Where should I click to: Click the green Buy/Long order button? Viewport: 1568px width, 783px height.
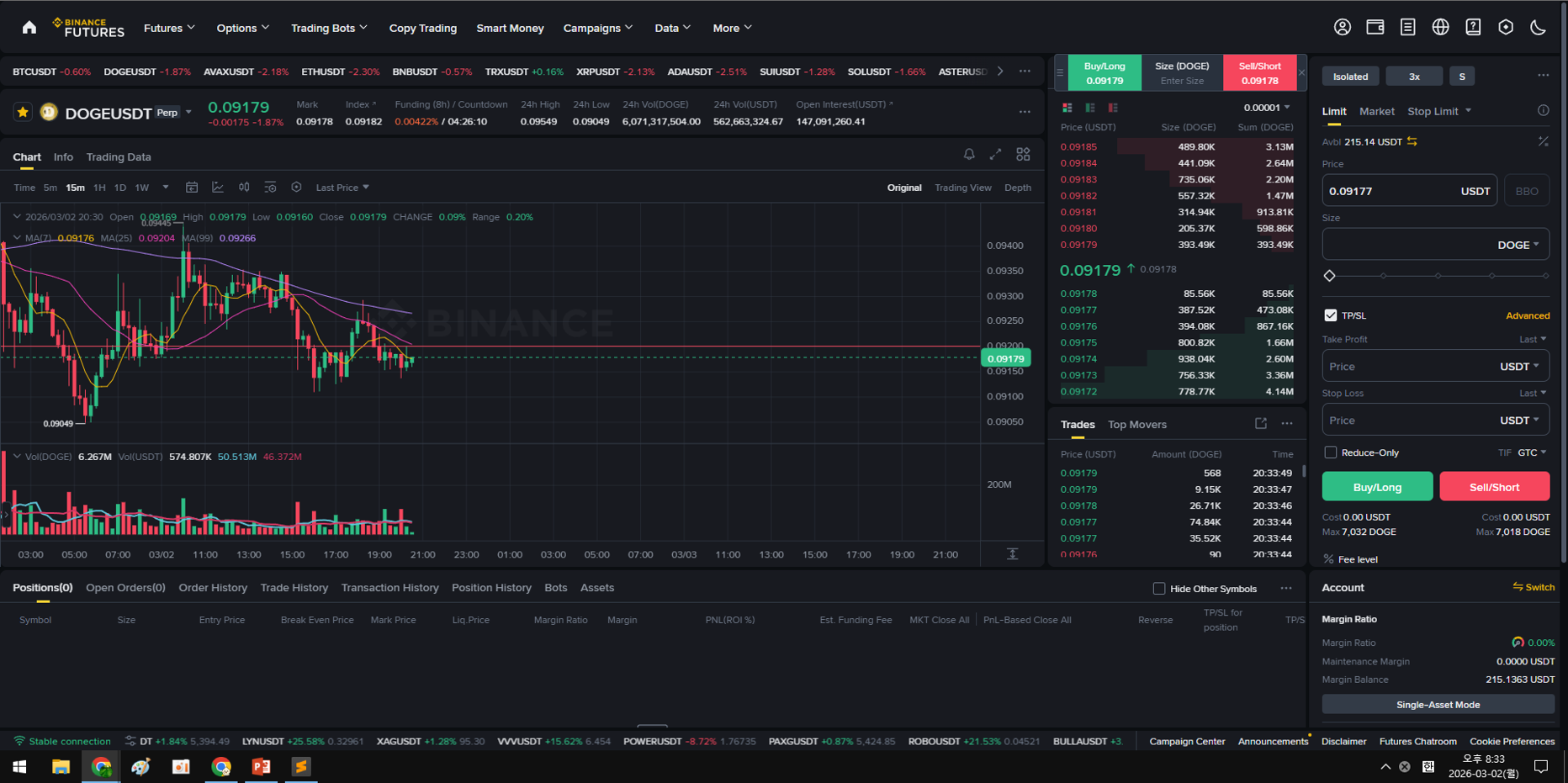[x=1377, y=487]
